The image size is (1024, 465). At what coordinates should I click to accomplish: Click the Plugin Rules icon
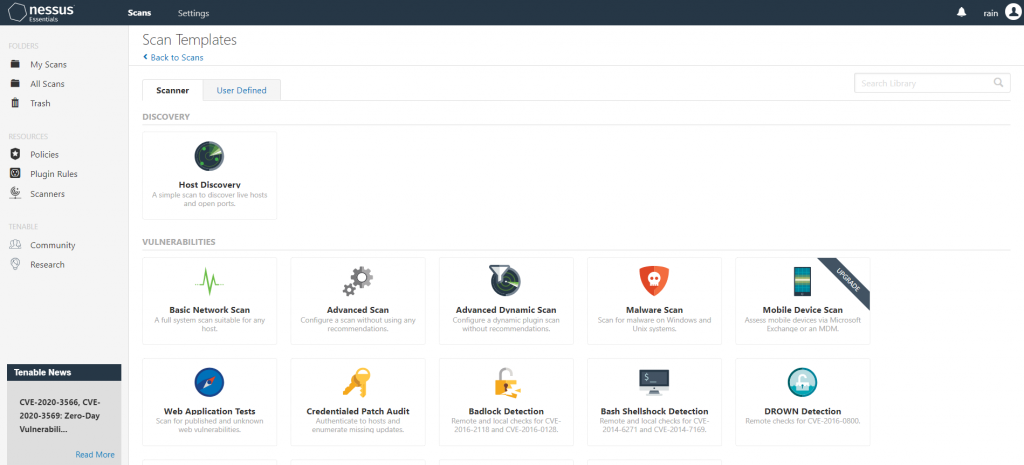point(15,174)
